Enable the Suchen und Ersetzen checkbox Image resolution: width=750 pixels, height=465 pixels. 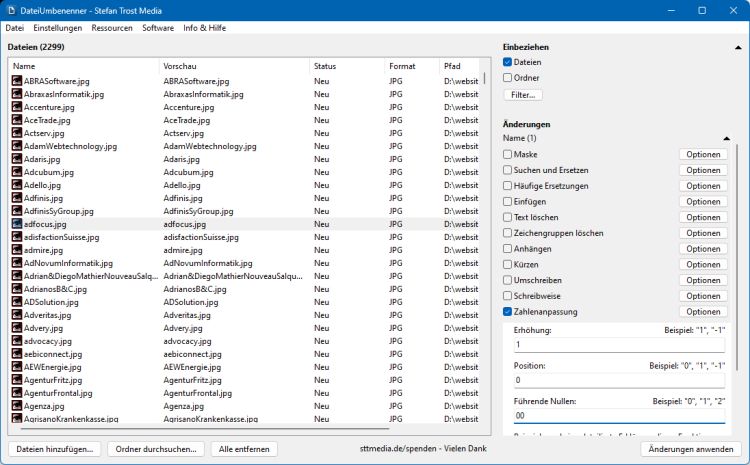[x=508, y=170]
